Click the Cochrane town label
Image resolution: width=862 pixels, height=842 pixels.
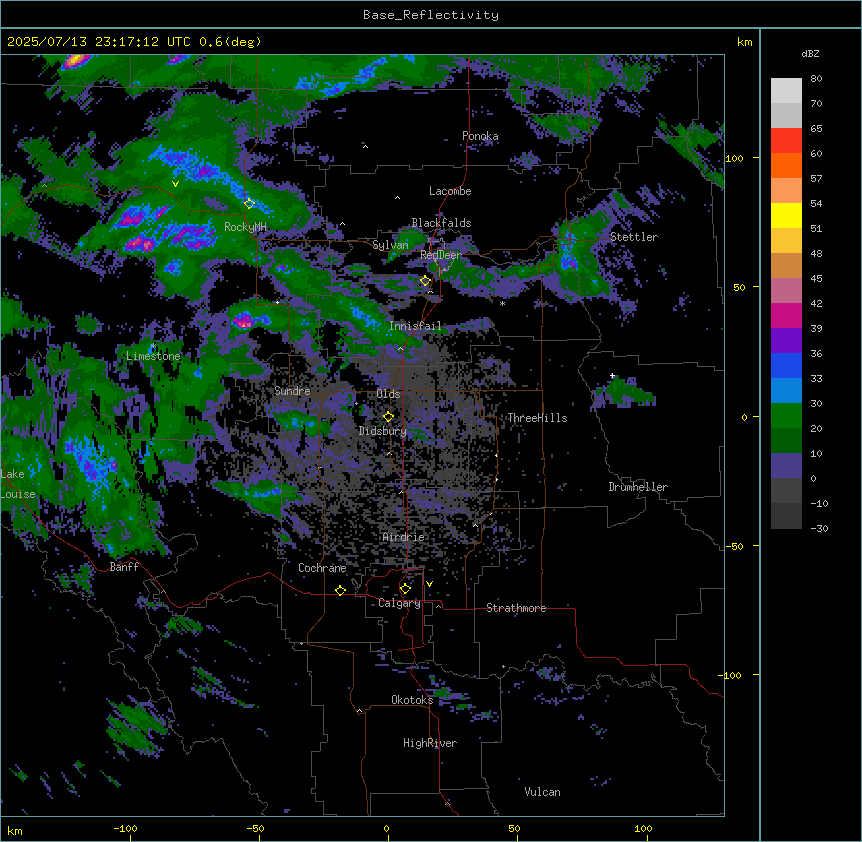point(322,568)
